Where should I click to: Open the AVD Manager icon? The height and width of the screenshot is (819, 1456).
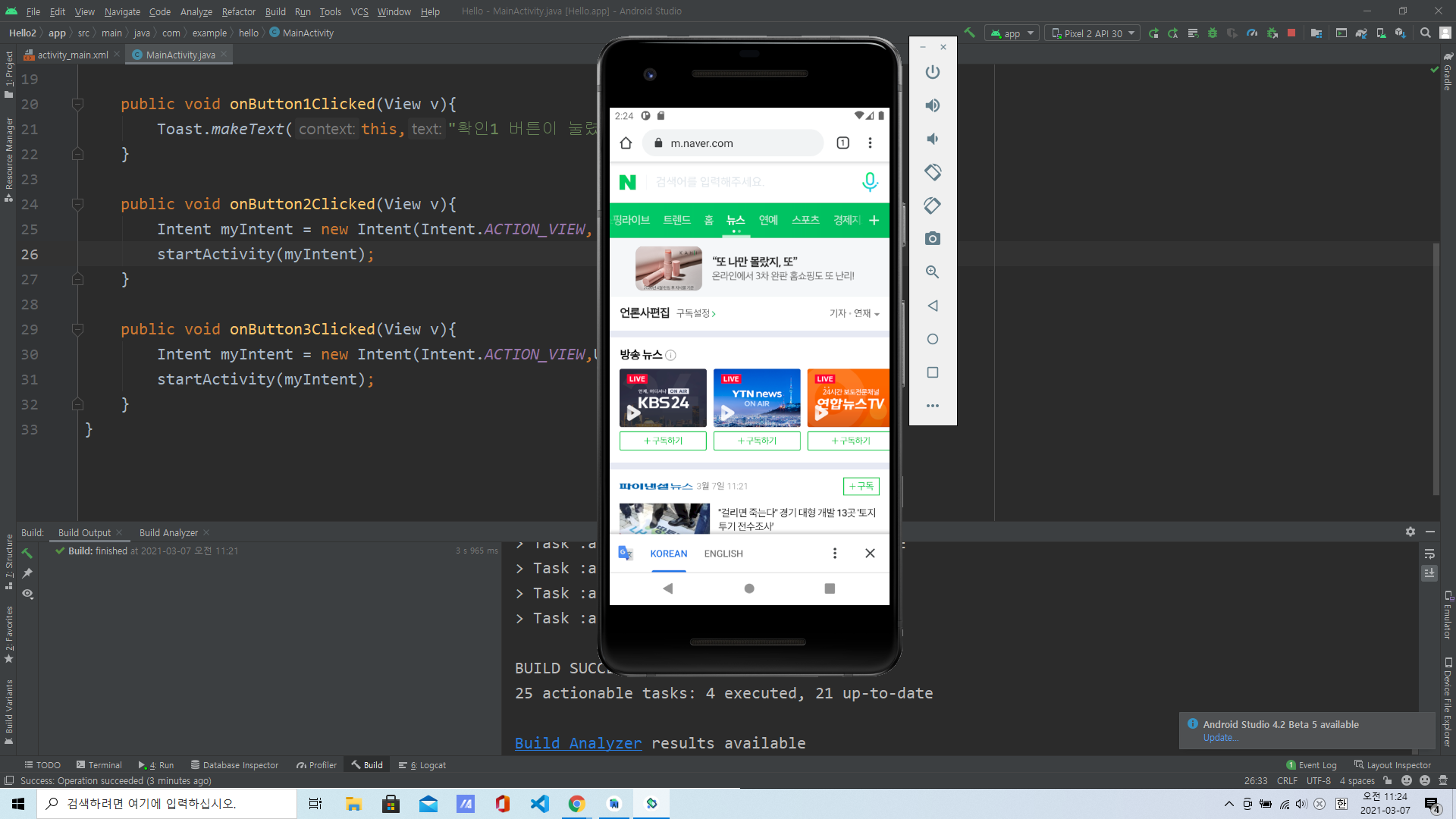(x=1381, y=33)
